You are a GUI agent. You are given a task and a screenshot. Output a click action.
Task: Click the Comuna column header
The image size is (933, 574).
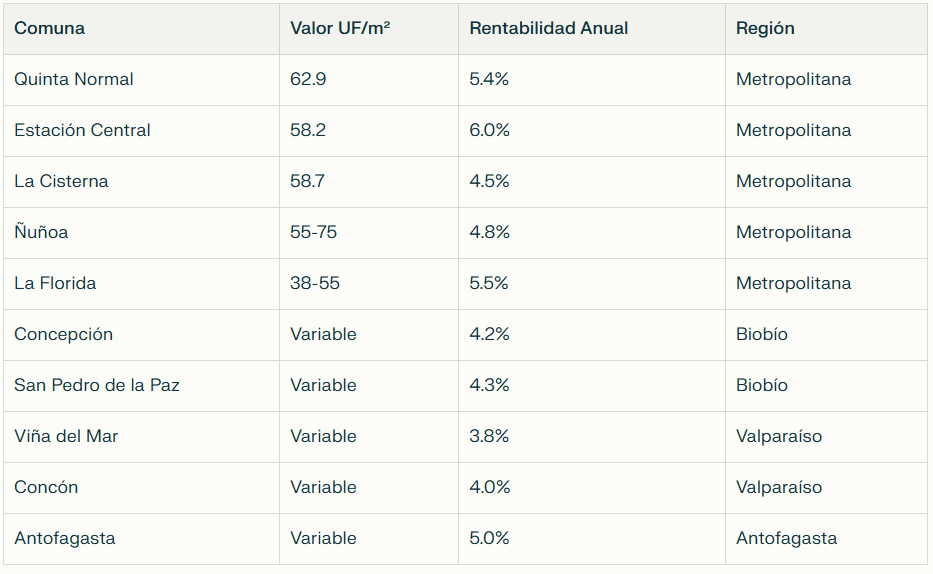[x=49, y=28]
